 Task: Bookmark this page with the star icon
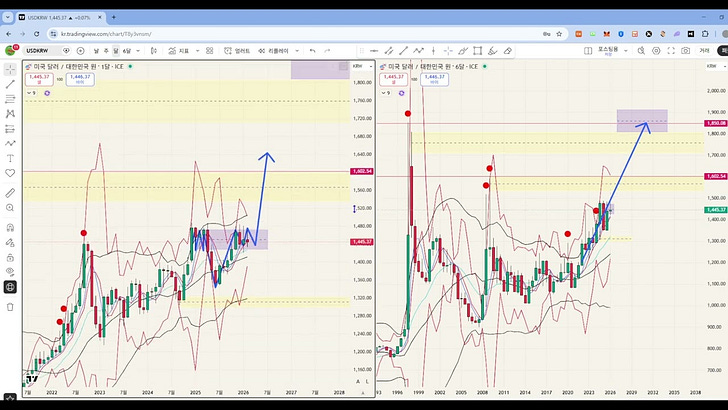pyautogui.click(x=559, y=34)
